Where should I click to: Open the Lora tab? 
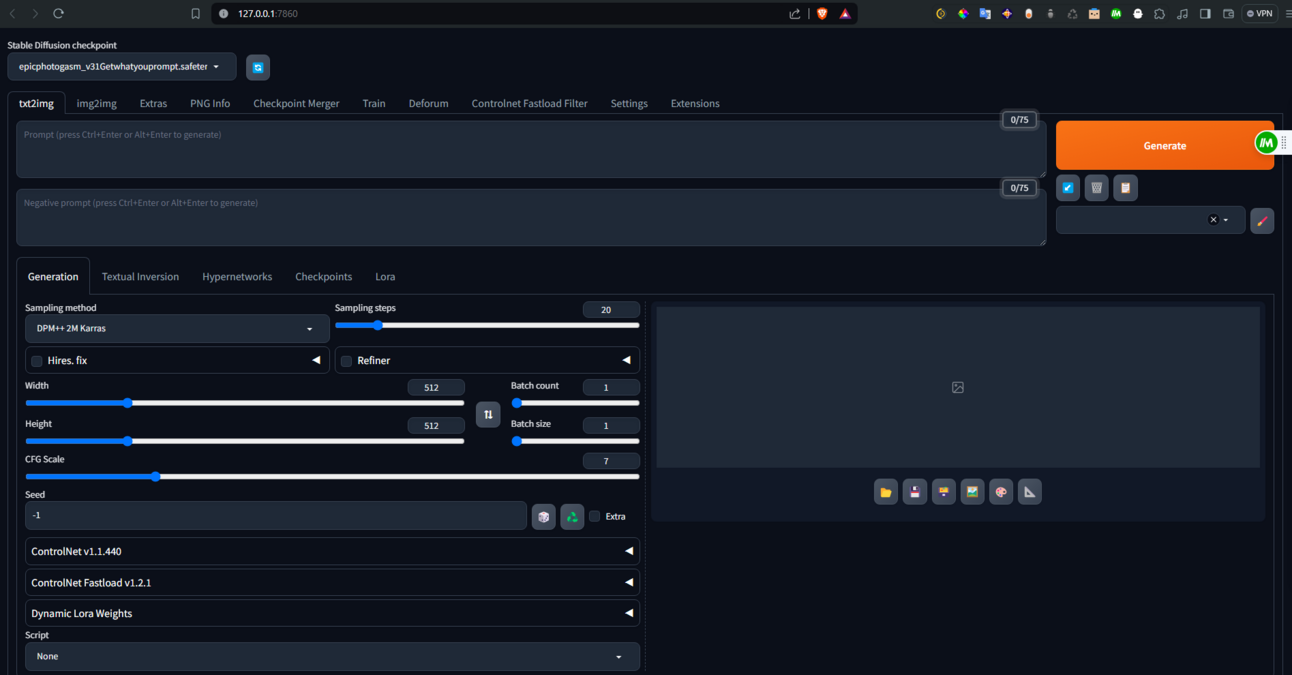tap(385, 277)
